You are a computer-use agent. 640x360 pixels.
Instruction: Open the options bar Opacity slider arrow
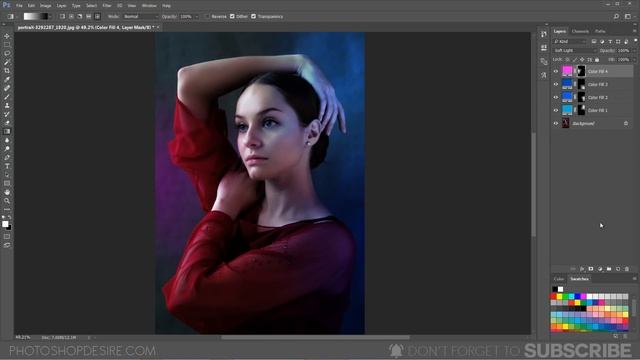197,16
